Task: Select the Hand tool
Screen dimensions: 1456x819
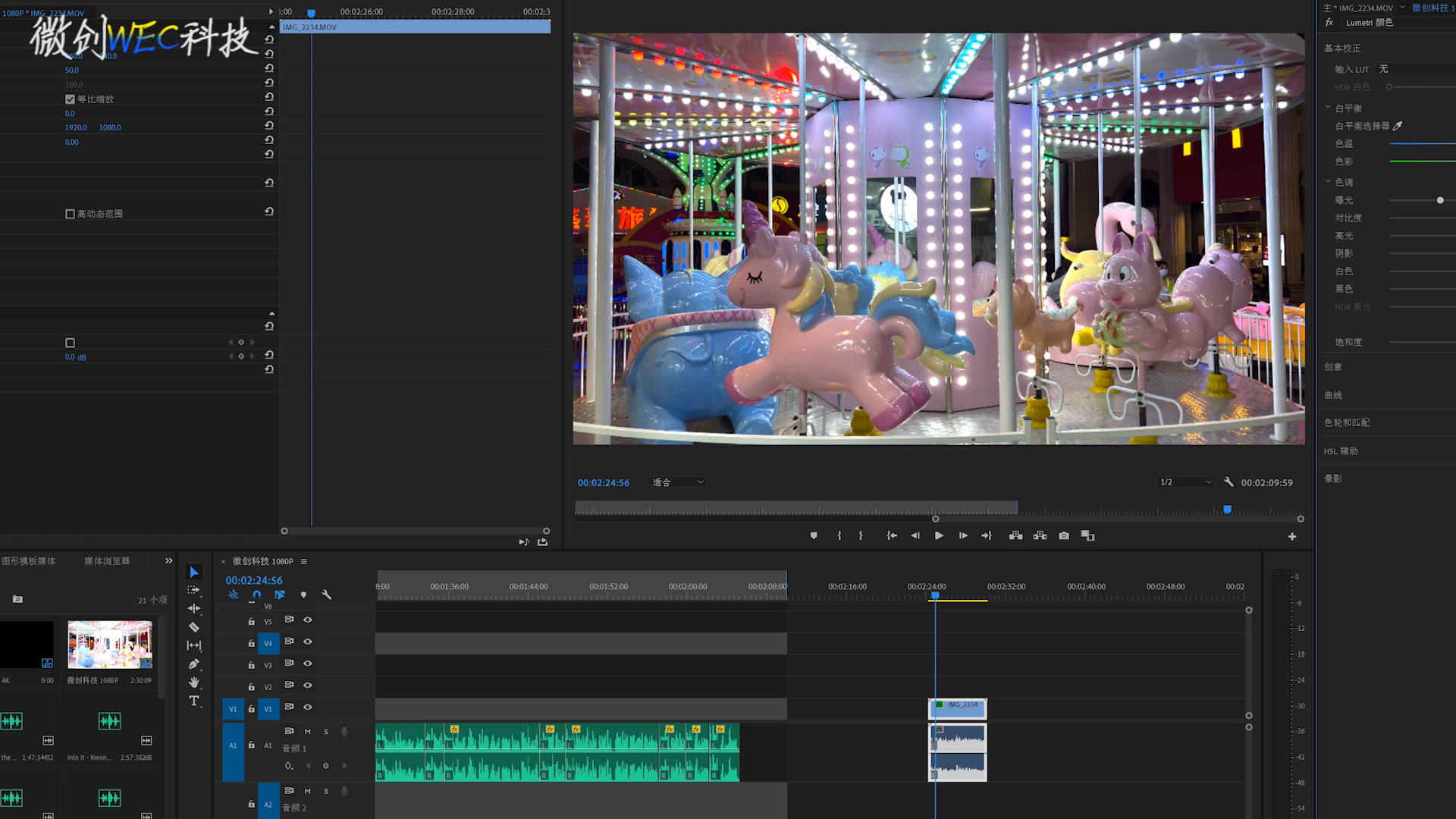Action: [x=194, y=682]
